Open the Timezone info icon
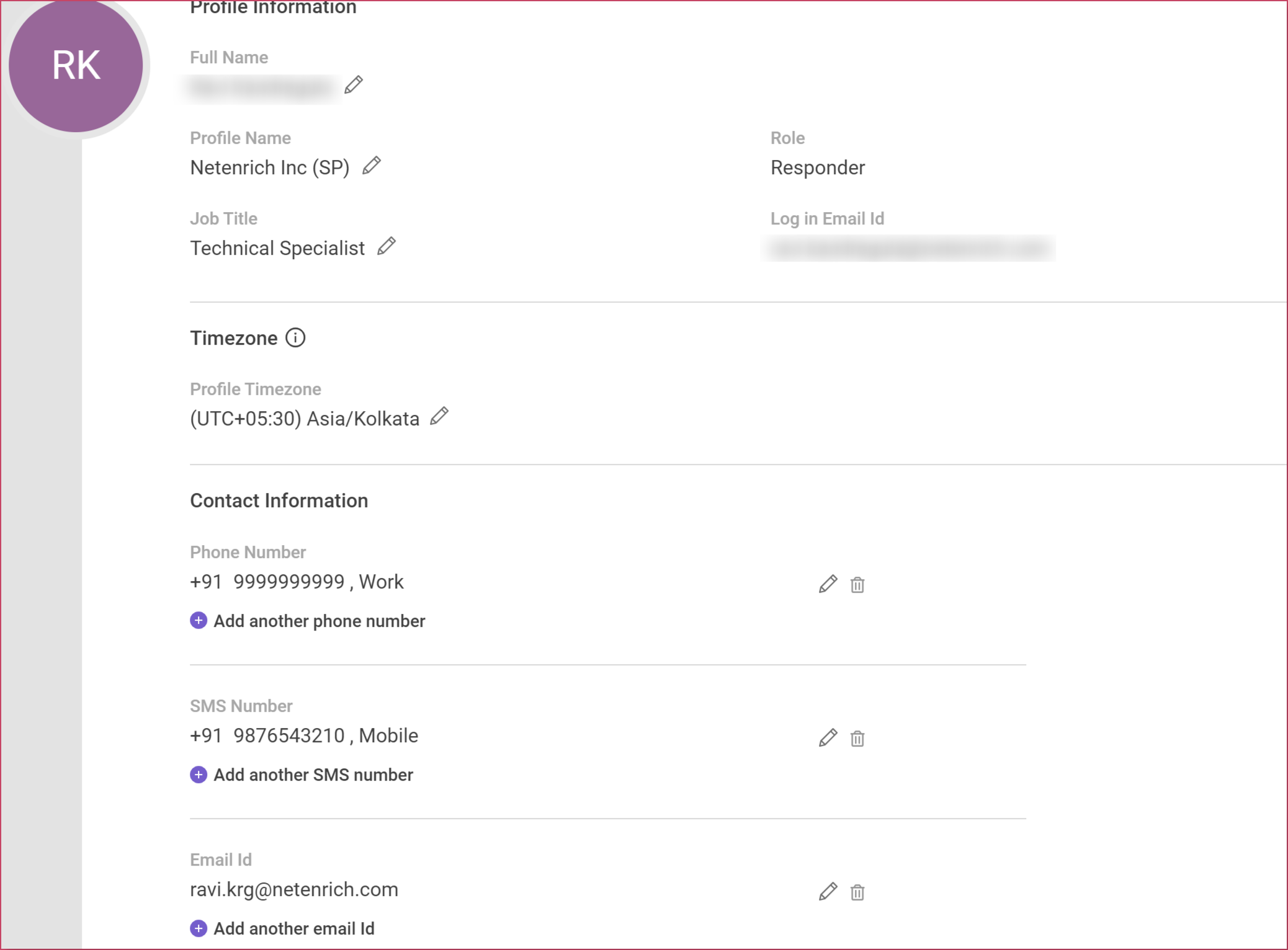 [x=295, y=338]
